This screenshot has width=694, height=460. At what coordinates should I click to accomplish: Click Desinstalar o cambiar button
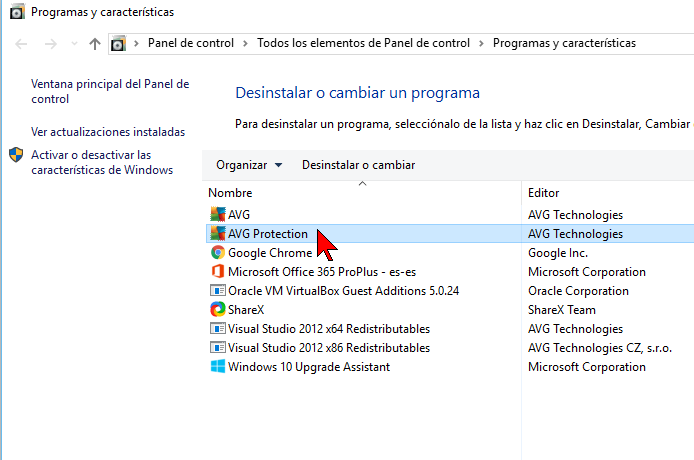tap(359, 165)
